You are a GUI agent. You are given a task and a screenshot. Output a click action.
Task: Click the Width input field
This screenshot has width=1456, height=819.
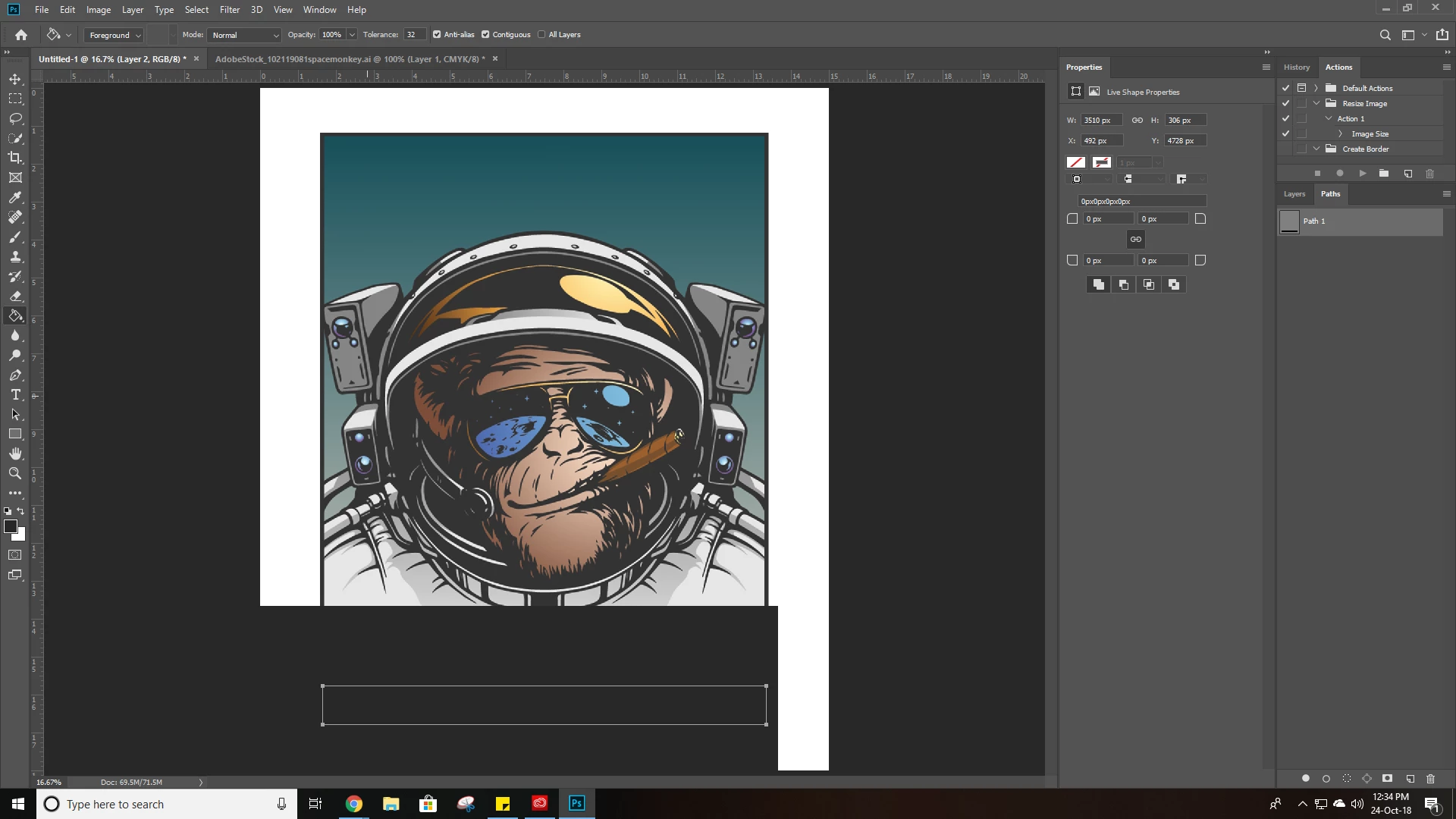pyautogui.click(x=1100, y=120)
